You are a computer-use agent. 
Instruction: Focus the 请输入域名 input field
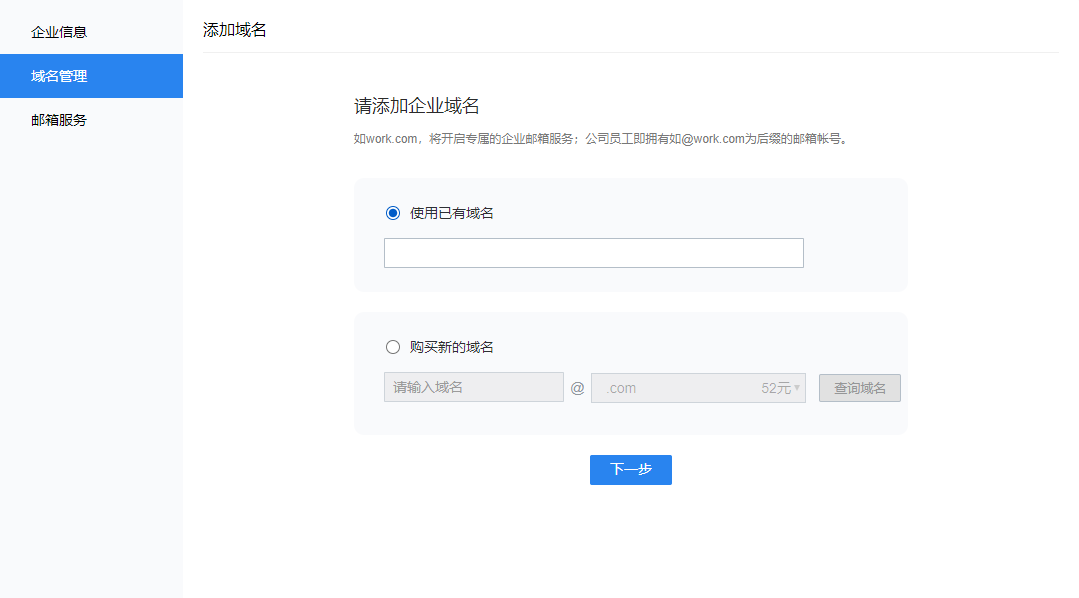tap(473, 388)
